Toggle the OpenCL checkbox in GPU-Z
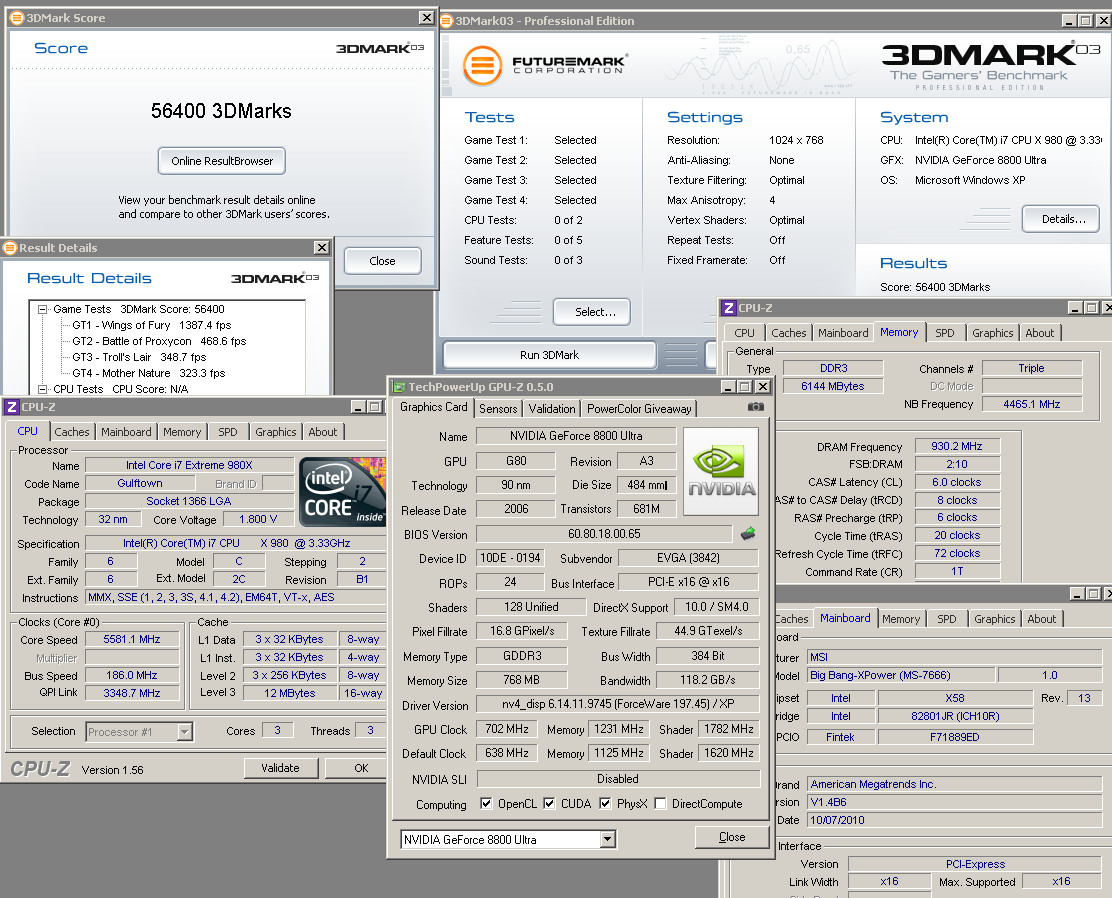 (486, 803)
